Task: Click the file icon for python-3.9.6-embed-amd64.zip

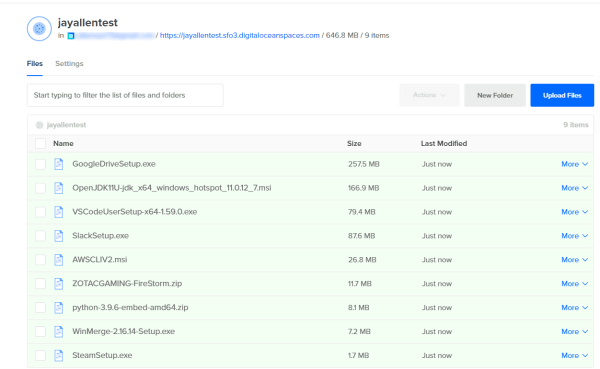Action: tap(59, 307)
